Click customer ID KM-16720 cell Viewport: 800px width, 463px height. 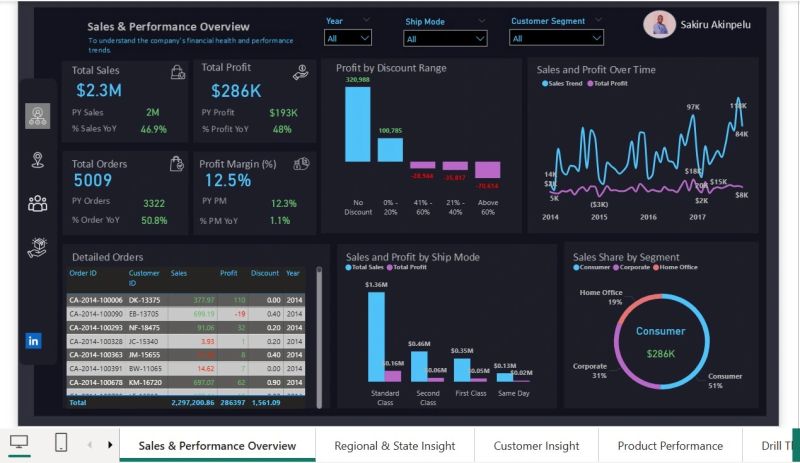(x=145, y=382)
